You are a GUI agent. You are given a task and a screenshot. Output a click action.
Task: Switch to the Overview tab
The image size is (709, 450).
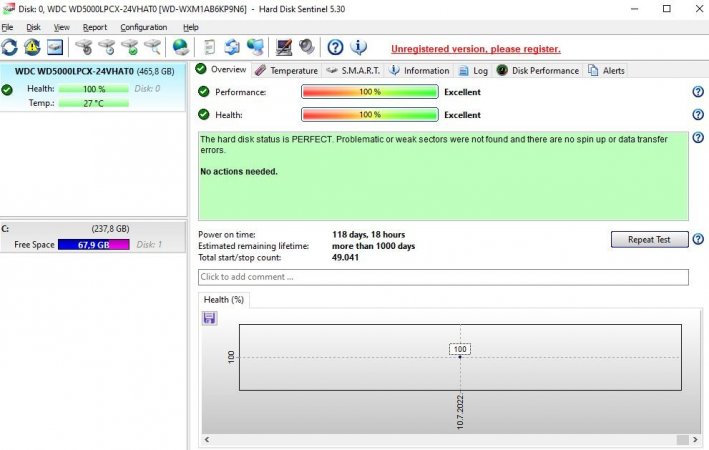pyautogui.click(x=221, y=70)
